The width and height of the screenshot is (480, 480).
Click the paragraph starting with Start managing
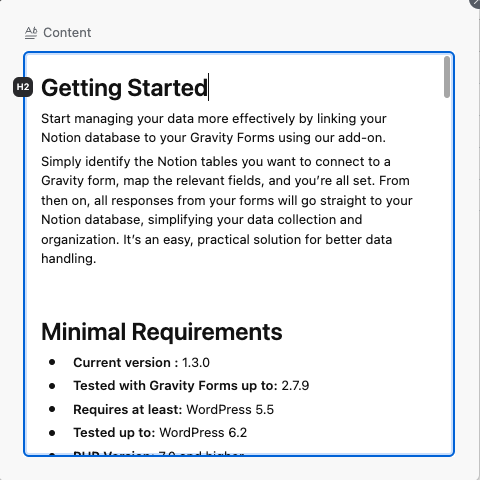214,128
